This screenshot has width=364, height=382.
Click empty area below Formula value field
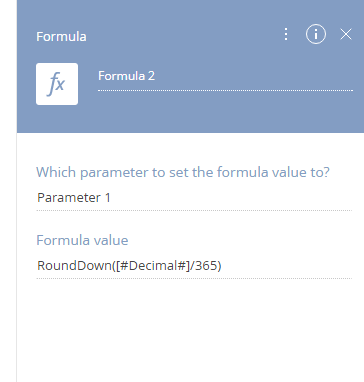pyautogui.click(x=190, y=330)
